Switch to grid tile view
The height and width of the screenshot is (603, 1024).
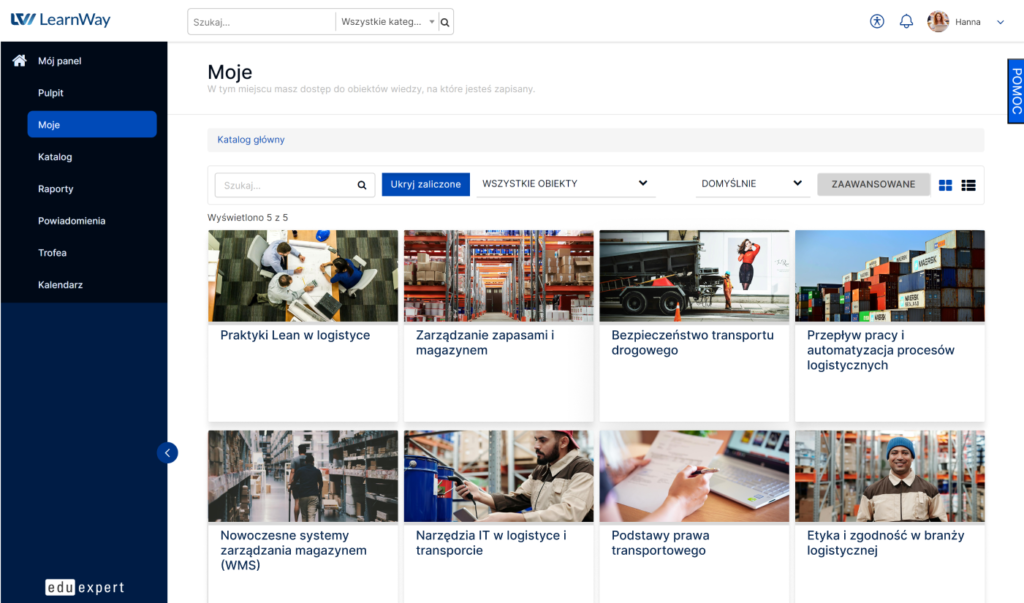945,185
